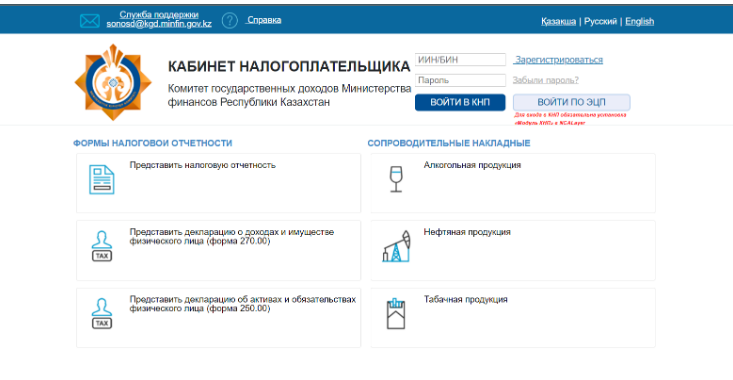733x380 pixels.
Task: Click the TAX person icon for form 270.00
Action: pos(102,246)
